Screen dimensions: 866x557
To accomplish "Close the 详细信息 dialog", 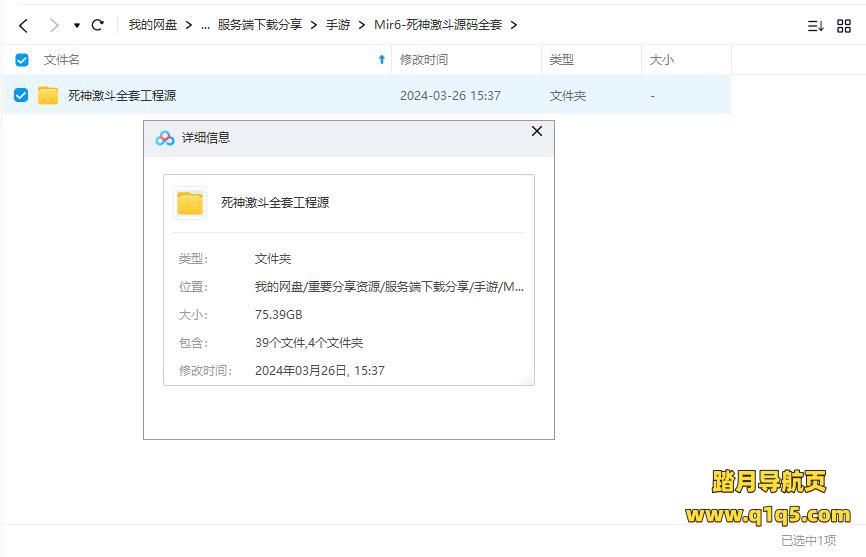I will [536, 131].
